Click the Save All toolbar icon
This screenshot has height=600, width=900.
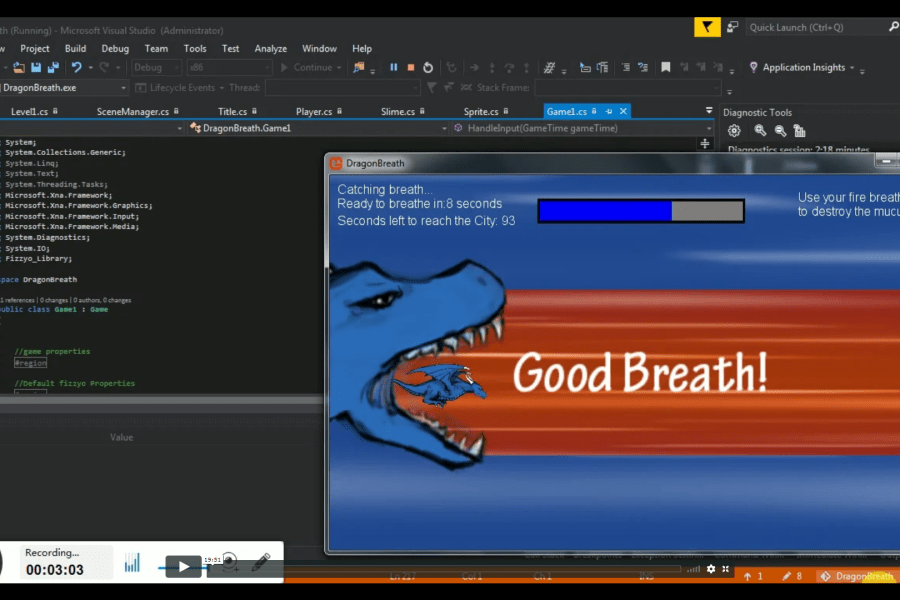[52, 68]
